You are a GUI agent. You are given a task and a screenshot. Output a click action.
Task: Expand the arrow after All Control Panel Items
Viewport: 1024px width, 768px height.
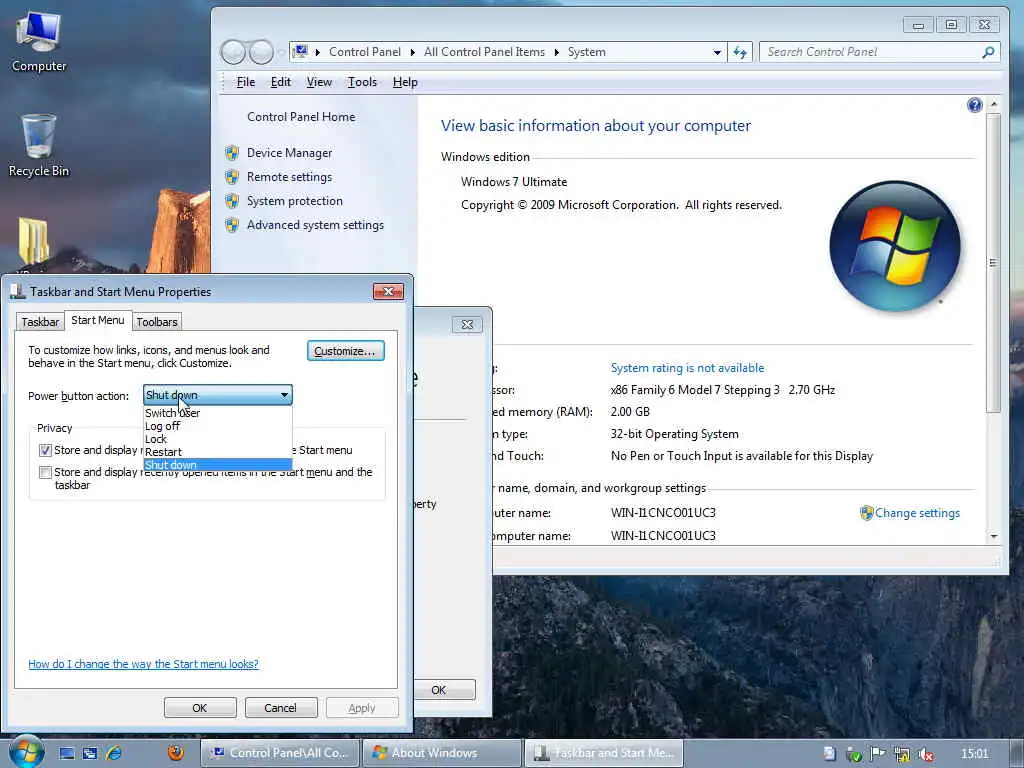(x=556, y=52)
